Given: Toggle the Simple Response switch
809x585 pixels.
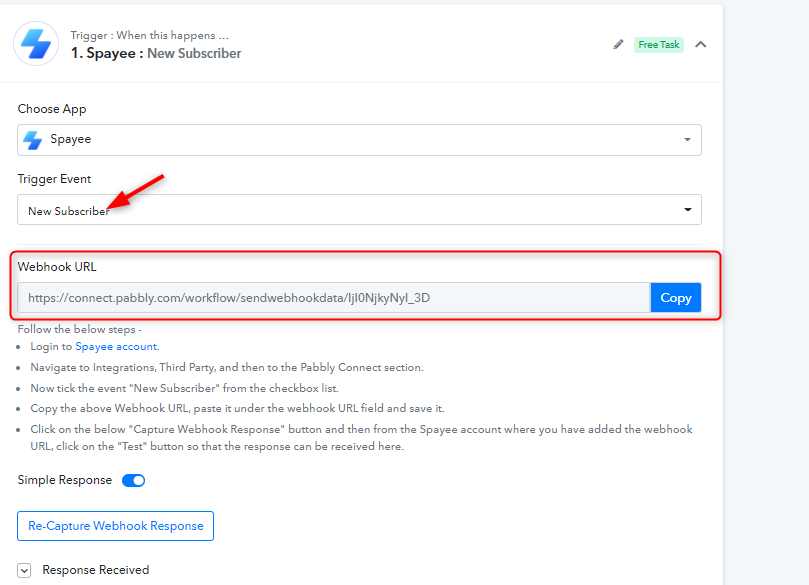Looking at the screenshot, I should 134,480.
